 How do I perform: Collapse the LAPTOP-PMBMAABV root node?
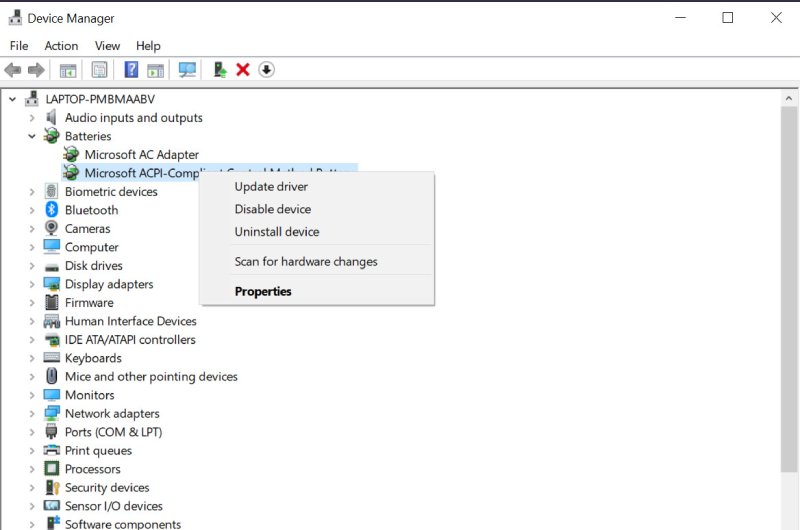point(12,99)
